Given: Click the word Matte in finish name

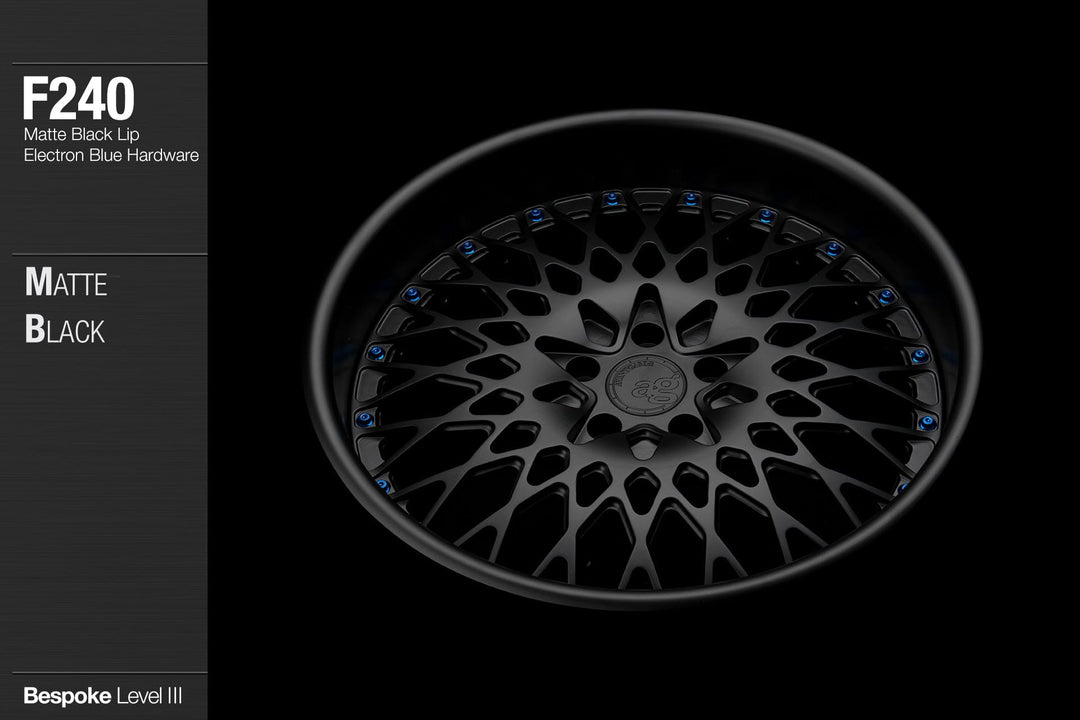Looking at the screenshot, I should click(x=66, y=283).
